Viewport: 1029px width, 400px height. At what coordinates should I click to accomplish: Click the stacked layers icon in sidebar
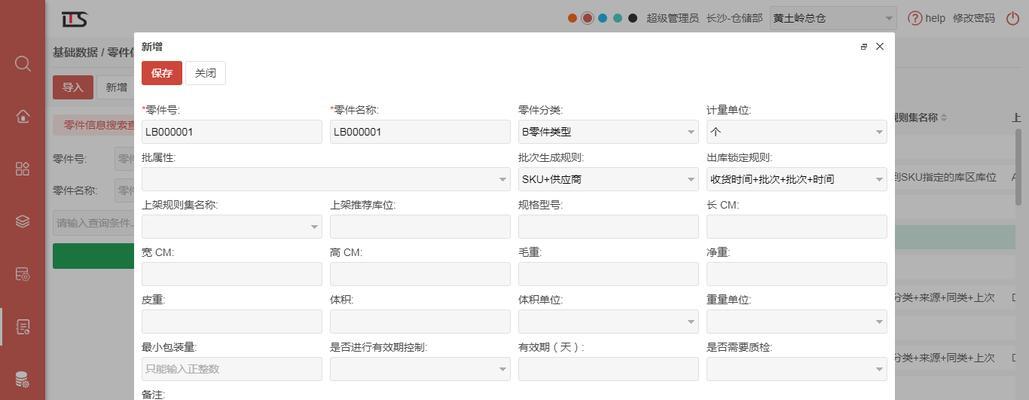tap(22, 222)
